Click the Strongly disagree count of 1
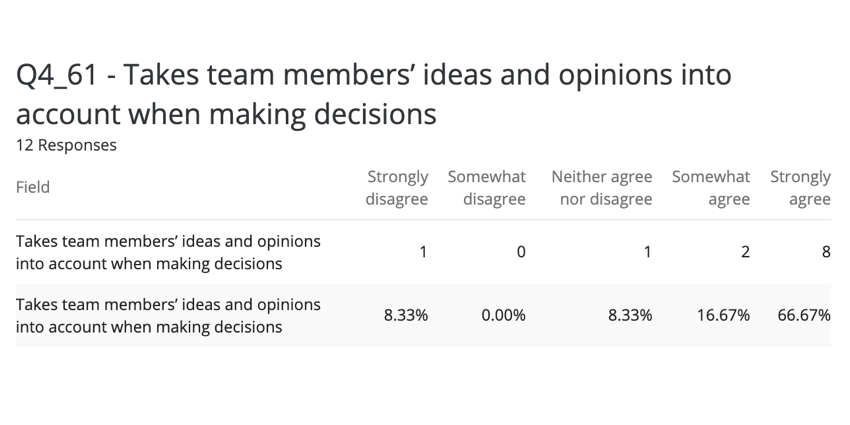Viewport: 850px width, 425px height. [x=423, y=252]
